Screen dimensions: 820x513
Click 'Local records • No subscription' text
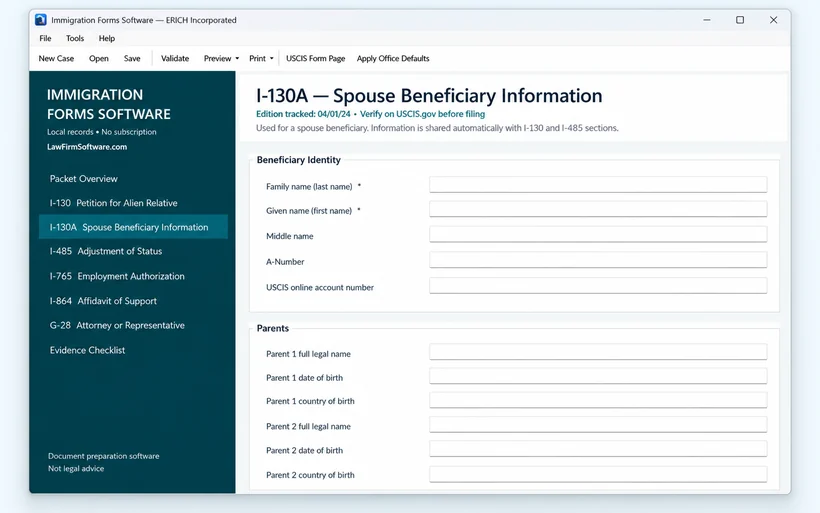tap(101, 132)
